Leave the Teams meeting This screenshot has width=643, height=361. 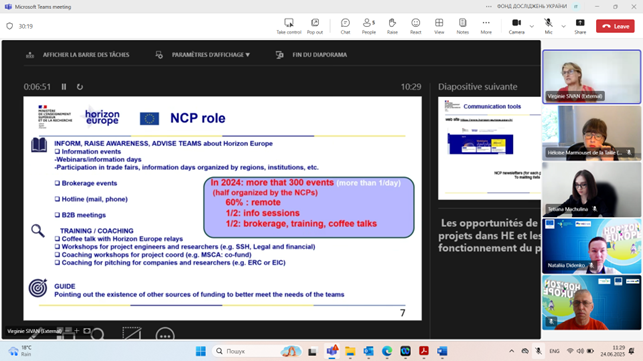click(x=615, y=26)
